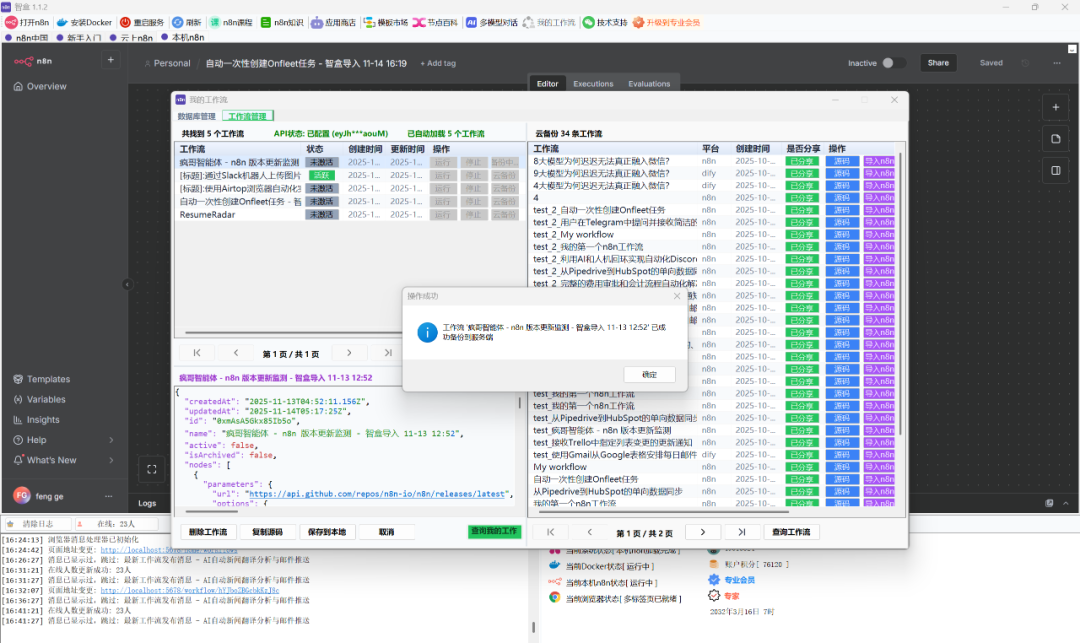Click the 删除工作流 button

click(208, 532)
